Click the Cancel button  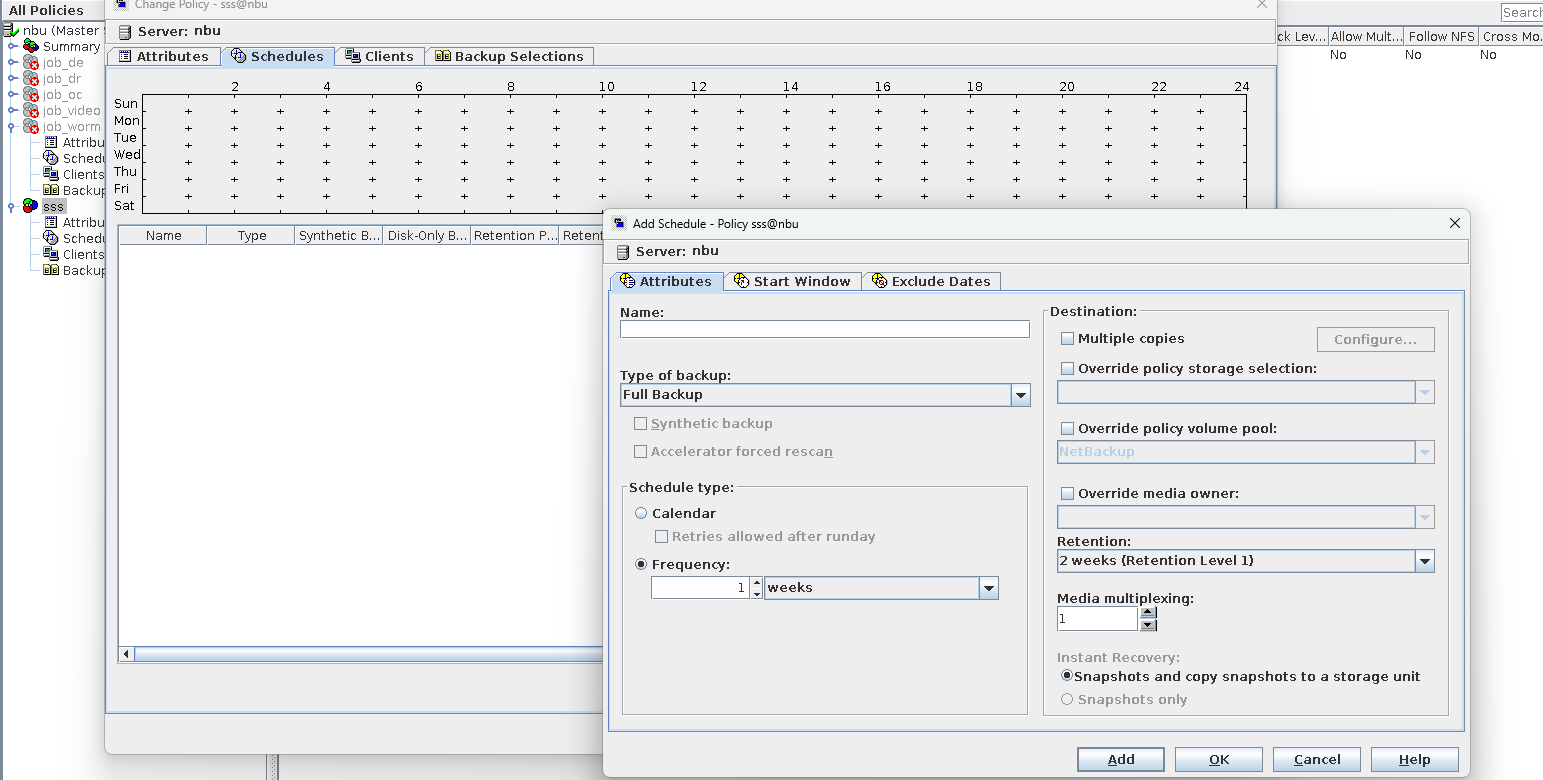[x=1317, y=759]
